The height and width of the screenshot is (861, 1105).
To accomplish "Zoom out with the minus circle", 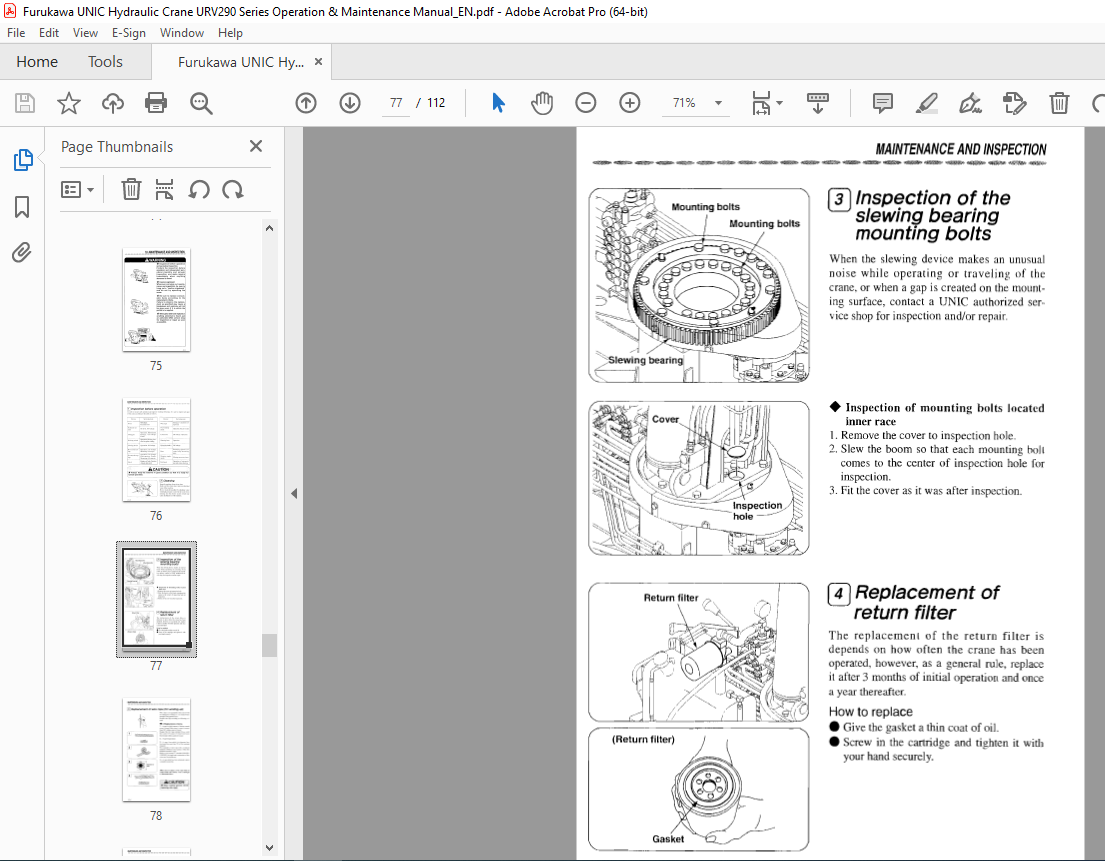I will (586, 104).
